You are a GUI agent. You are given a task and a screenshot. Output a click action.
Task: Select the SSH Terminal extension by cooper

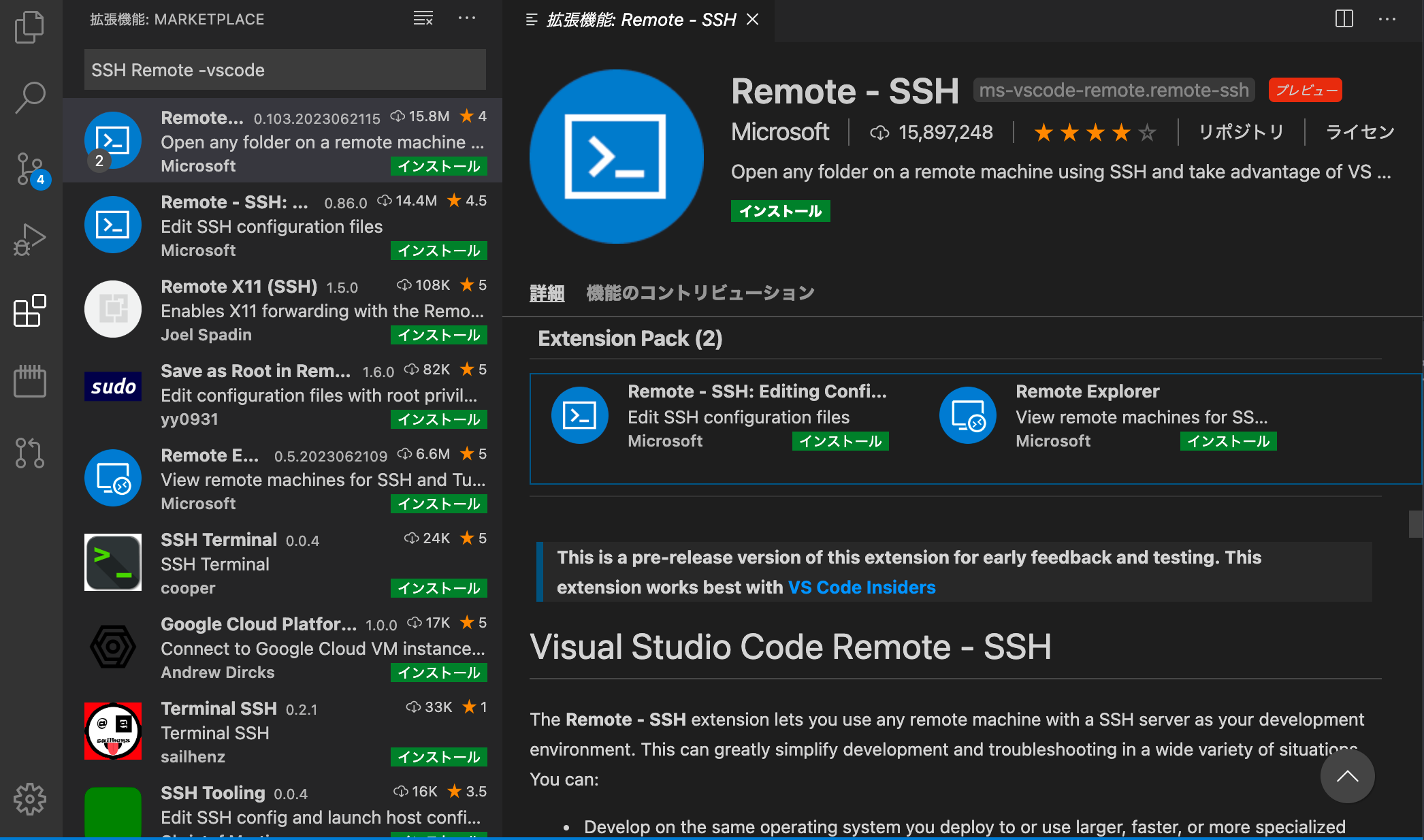[x=282, y=564]
